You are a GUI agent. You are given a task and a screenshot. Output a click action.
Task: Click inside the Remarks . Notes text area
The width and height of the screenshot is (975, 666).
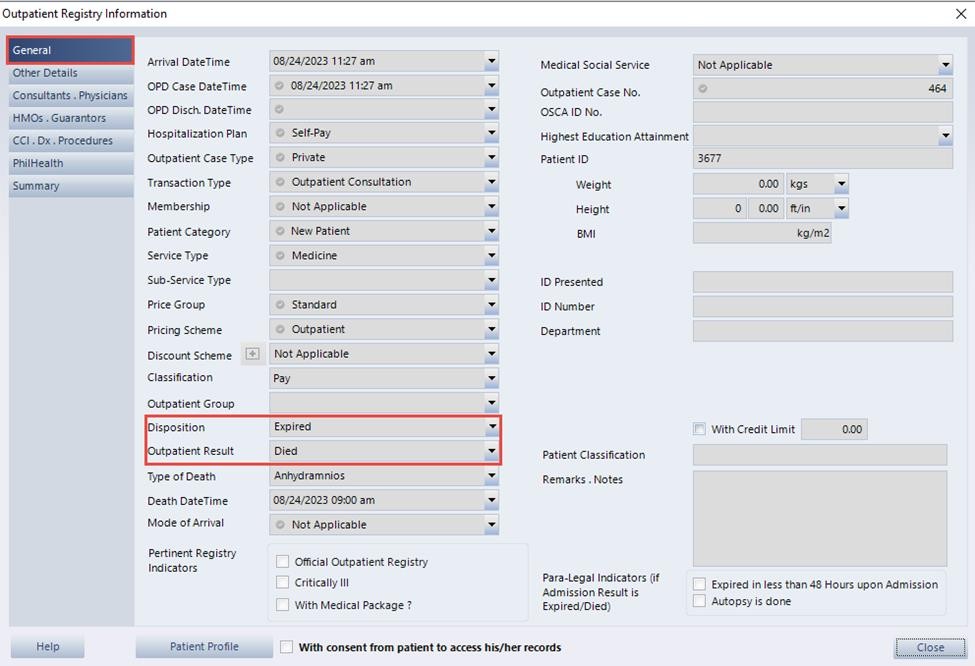pos(819,519)
